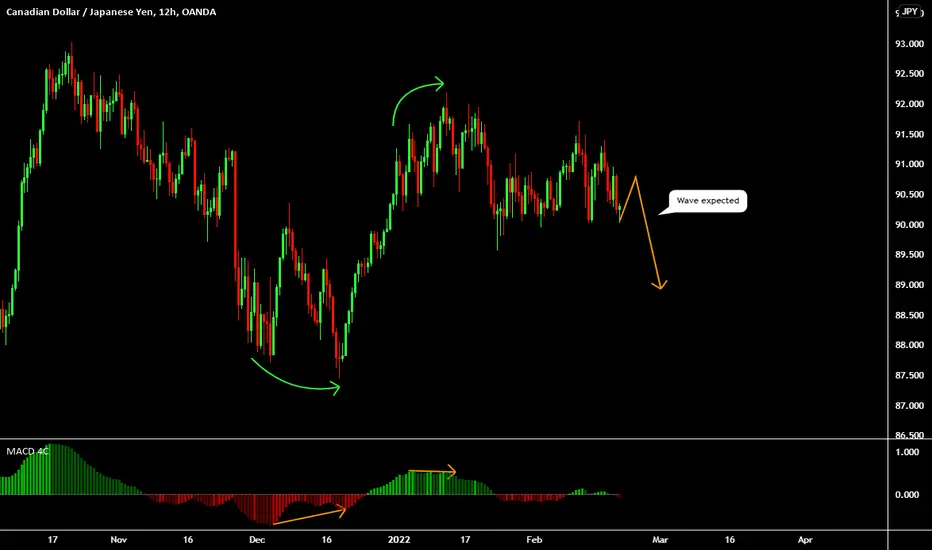Click the 87.500 price axis label

coord(909,375)
